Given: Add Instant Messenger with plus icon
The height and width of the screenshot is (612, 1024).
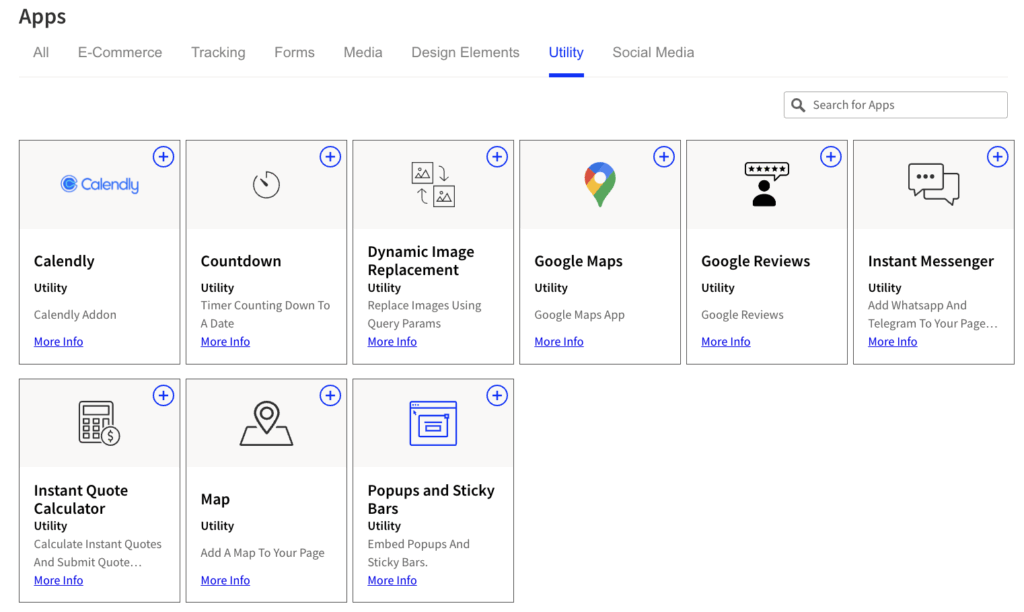Looking at the screenshot, I should (x=997, y=157).
